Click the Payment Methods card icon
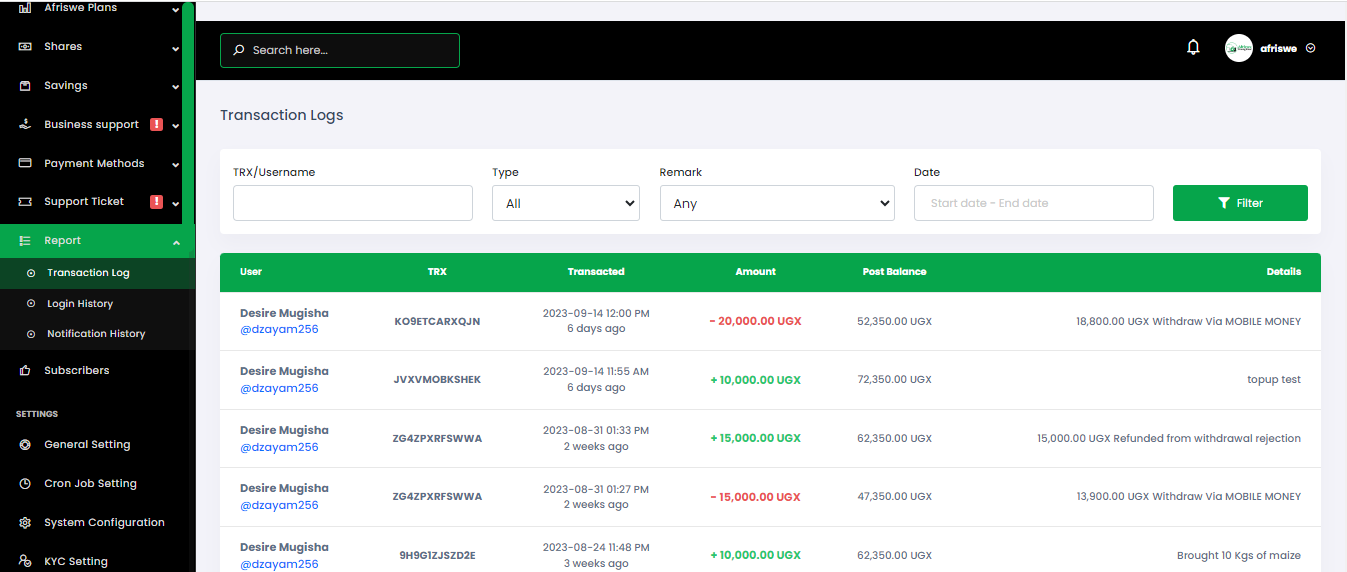Image resolution: width=1347 pixels, height=572 pixels. [25, 163]
